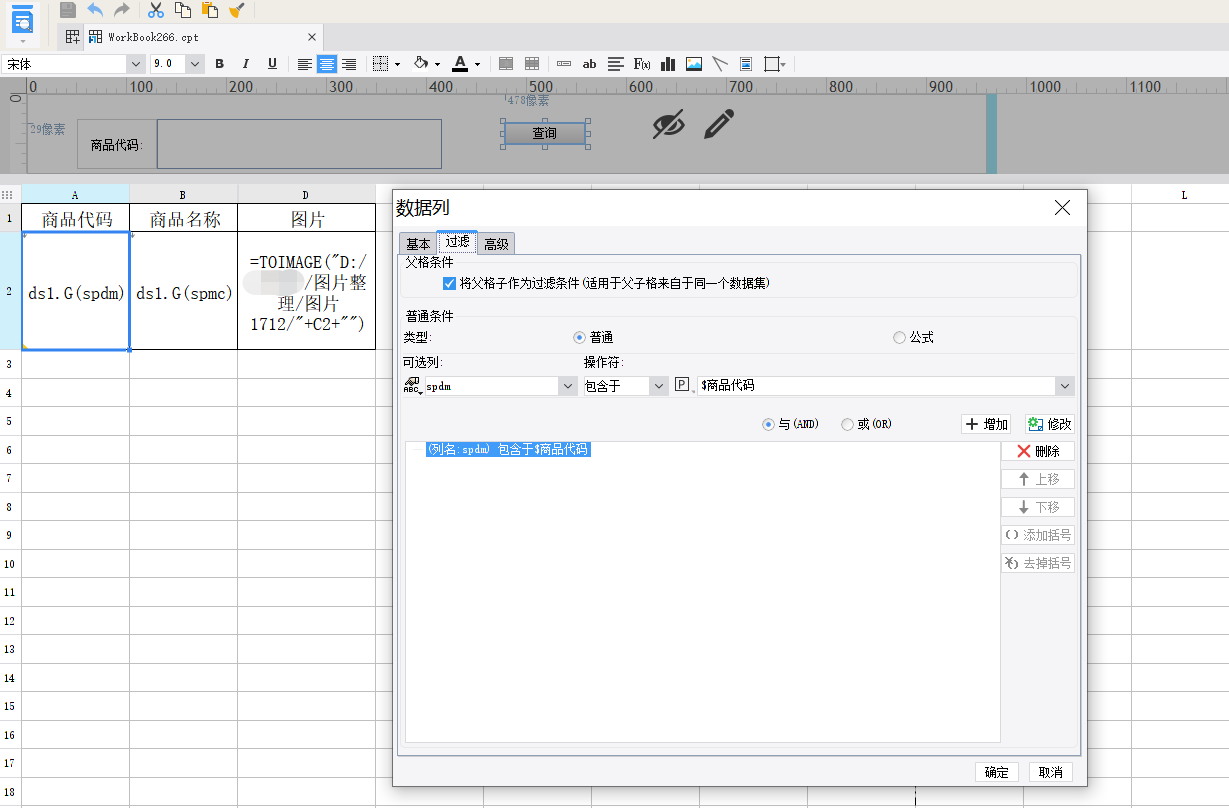
Task: Select the 公式 condition type radio
Action: [899, 338]
